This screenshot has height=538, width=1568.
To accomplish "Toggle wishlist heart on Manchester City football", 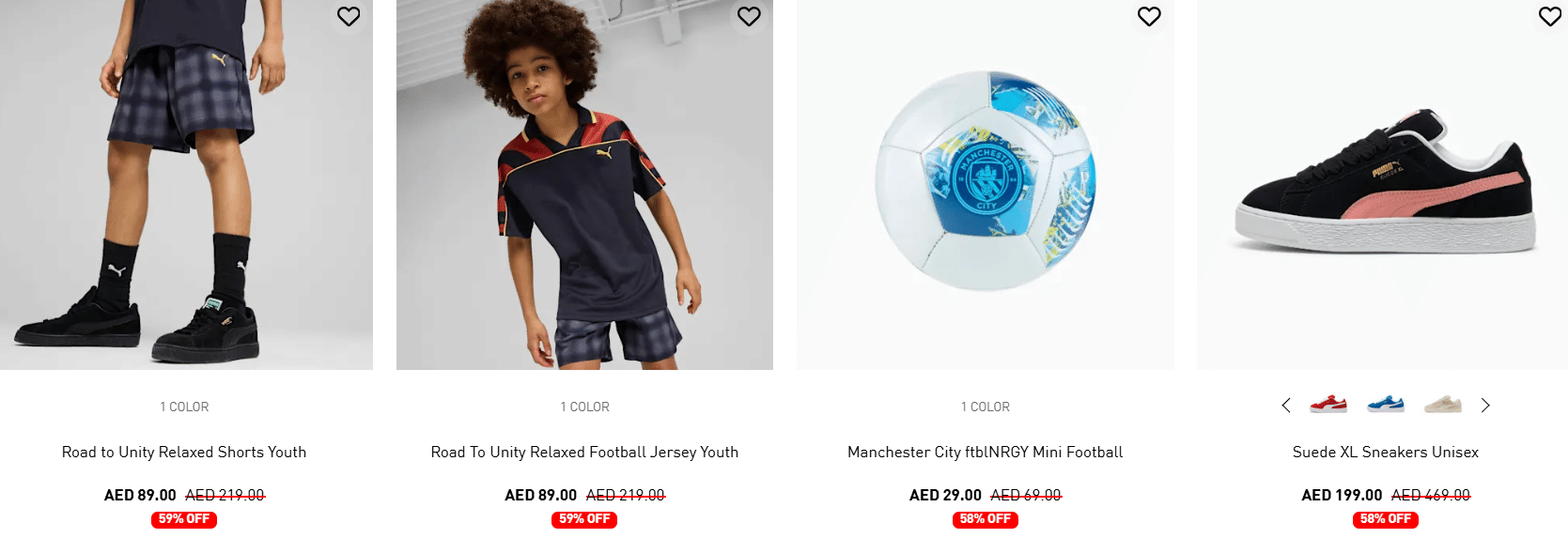I will point(1149,16).
